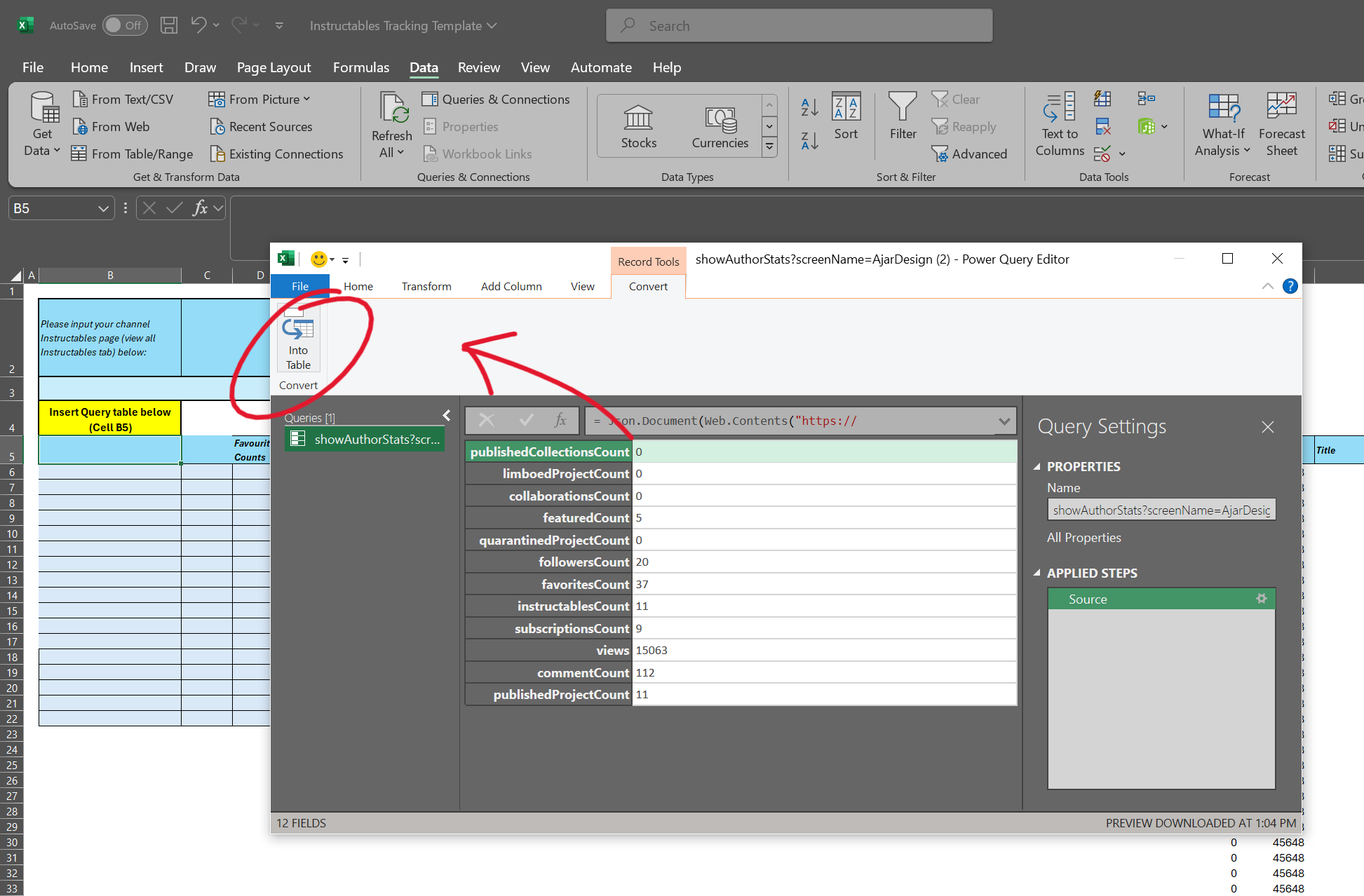Open the Source step settings gear
This screenshot has width=1364, height=896.
click(1262, 599)
